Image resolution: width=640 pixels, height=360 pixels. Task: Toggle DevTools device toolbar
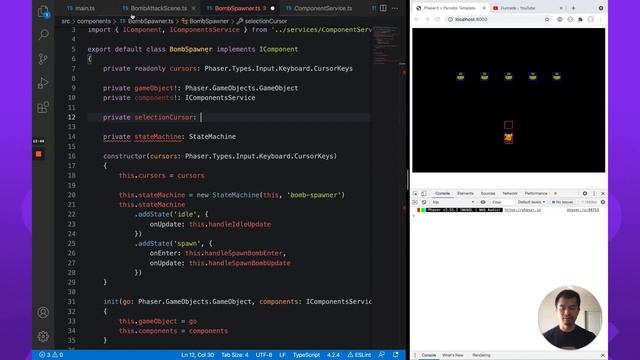pos(424,193)
